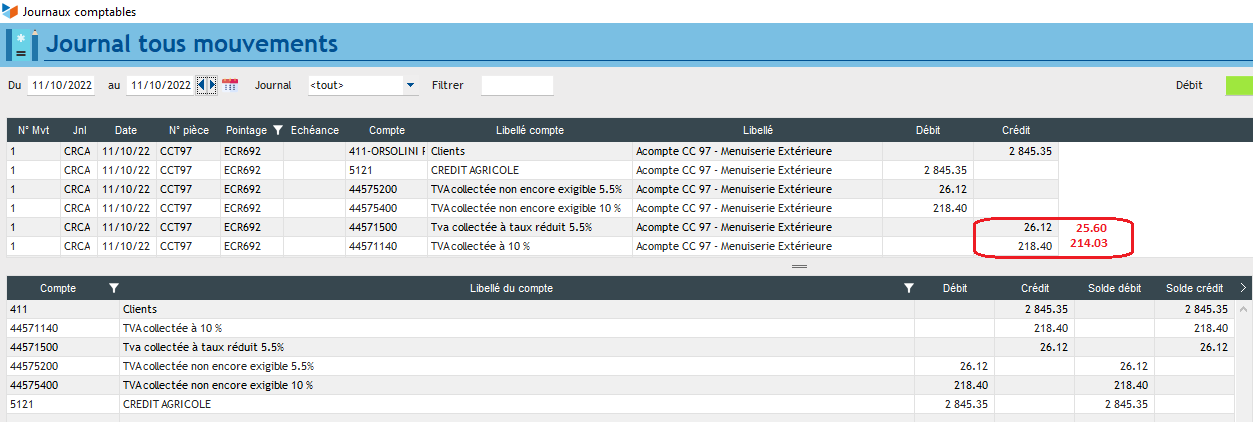
Task: Go to previous date with left arrow
Action: point(201,86)
